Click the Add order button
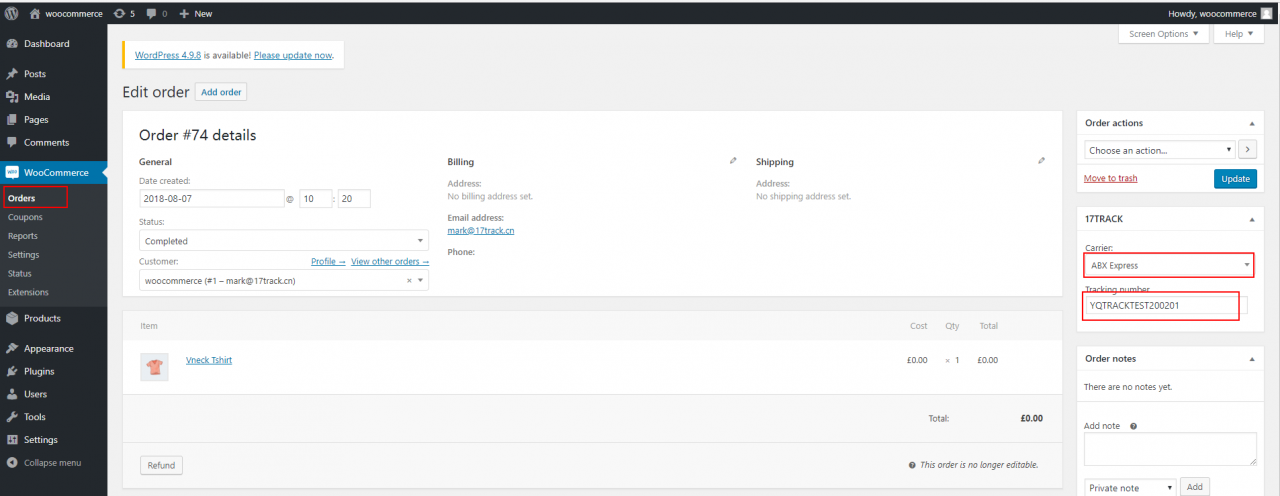The height and width of the screenshot is (496, 1280). (221, 92)
